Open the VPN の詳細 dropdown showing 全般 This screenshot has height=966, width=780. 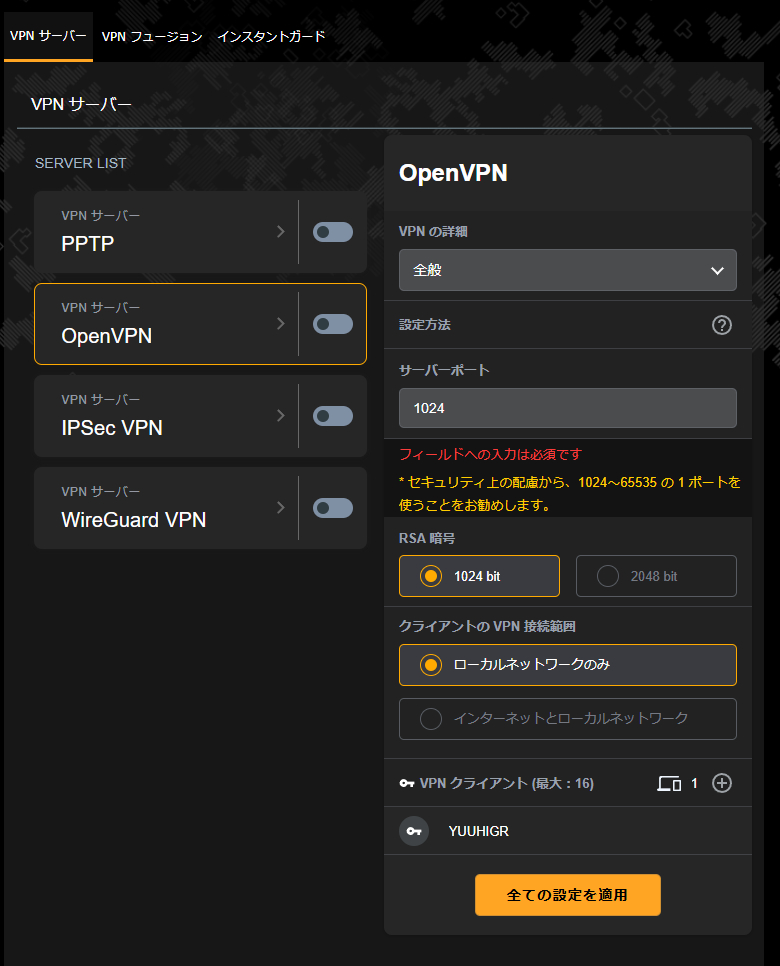tap(567, 270)
